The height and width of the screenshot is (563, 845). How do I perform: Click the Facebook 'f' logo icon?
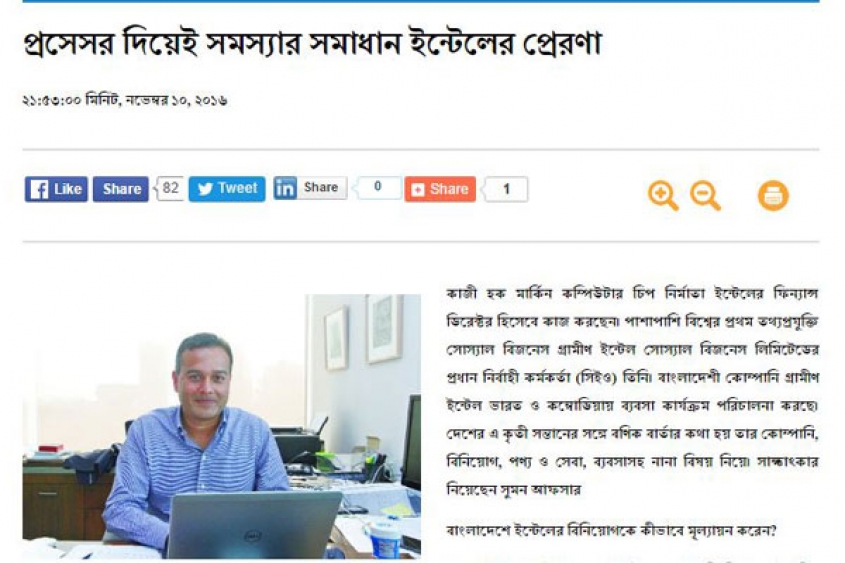tap(39, 189)
